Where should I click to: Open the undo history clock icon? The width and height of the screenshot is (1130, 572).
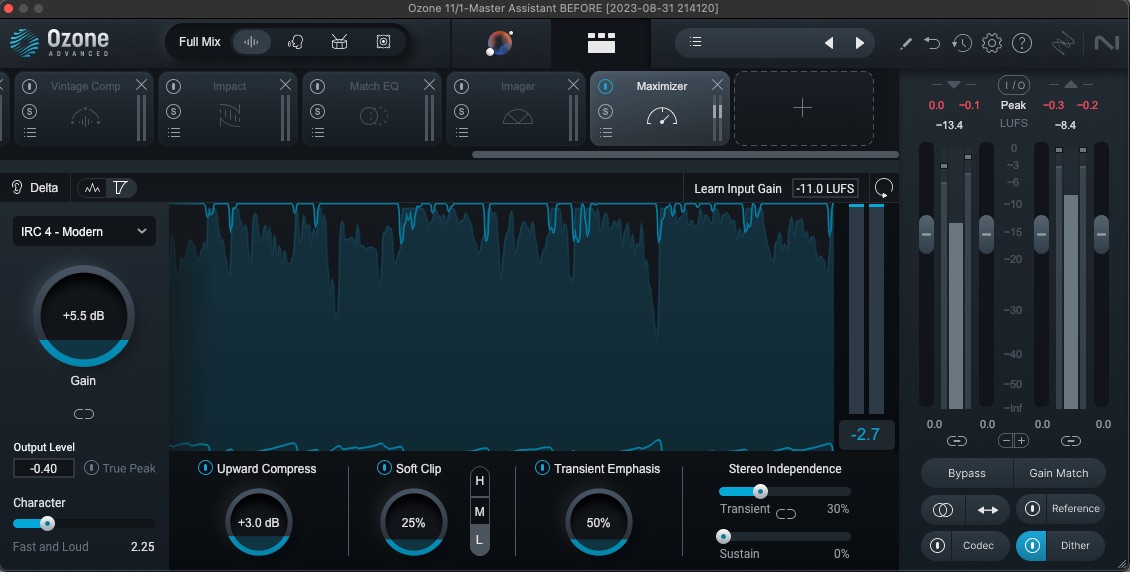(961, 43)
